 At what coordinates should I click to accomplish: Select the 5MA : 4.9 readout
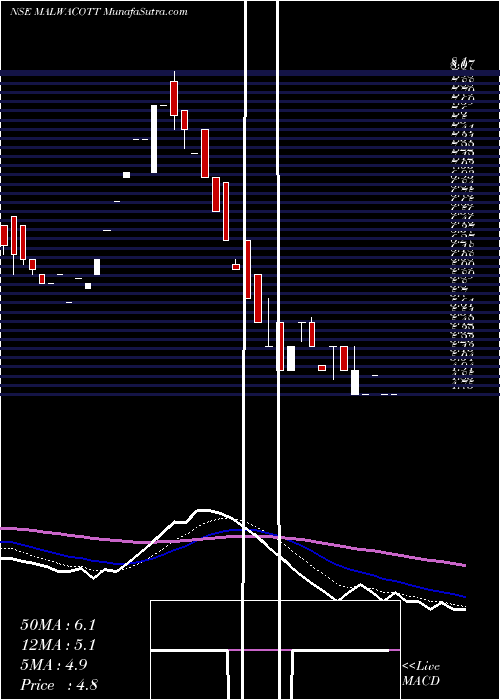[54, 665]
